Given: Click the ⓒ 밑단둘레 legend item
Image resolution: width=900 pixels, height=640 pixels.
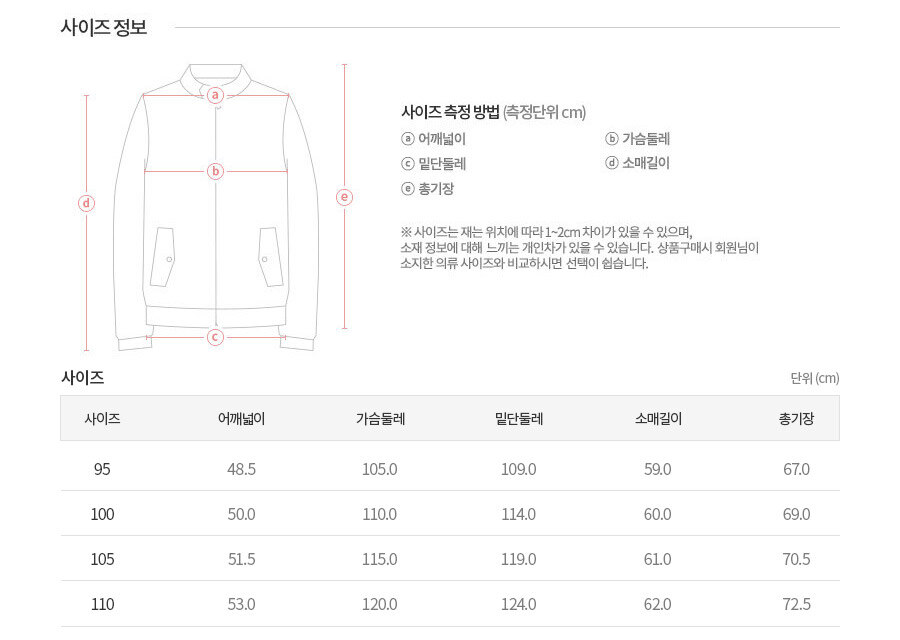Looking at the screenshot, I should 433,163.
